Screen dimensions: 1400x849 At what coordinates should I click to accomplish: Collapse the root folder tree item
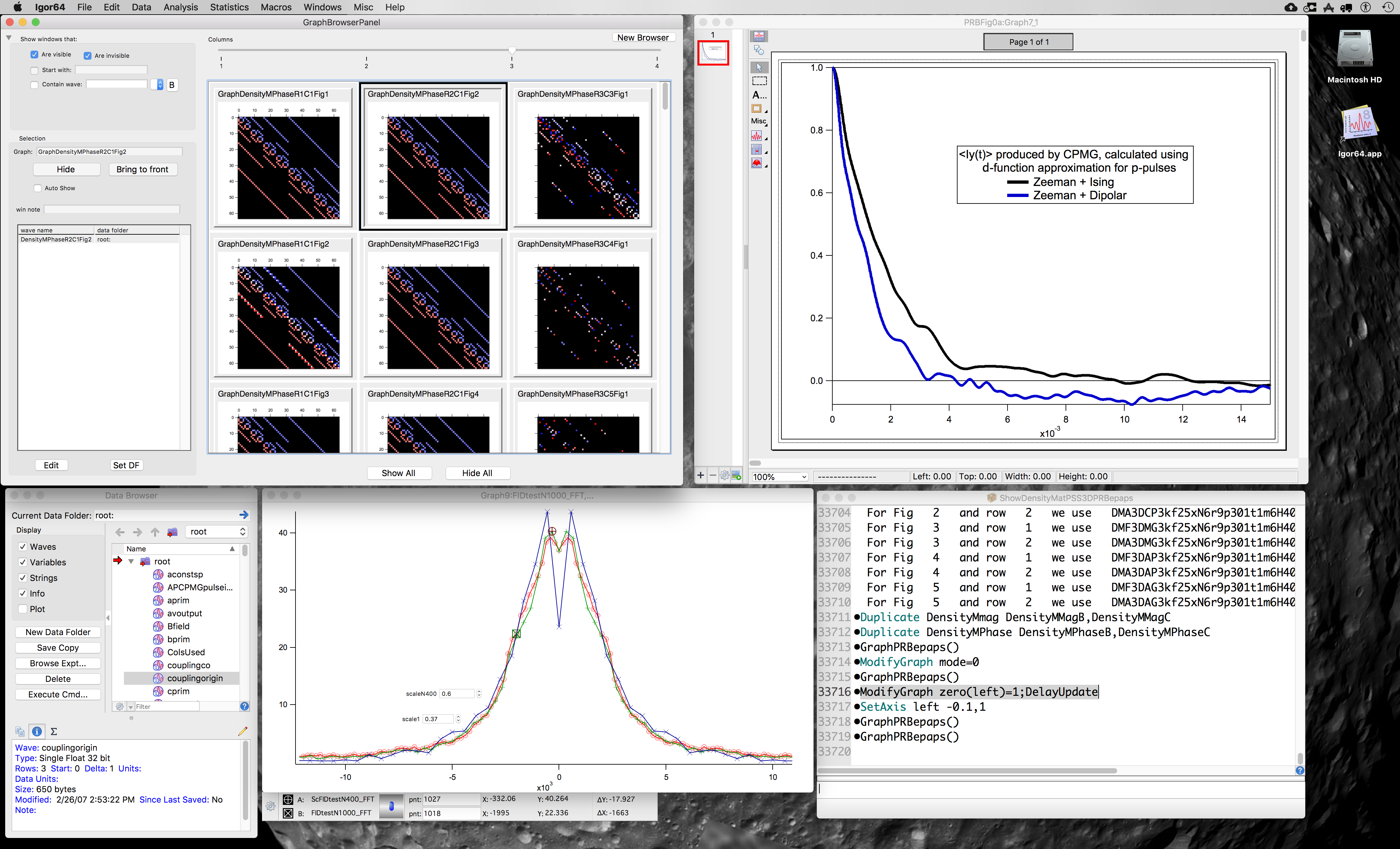click(131, 561)
